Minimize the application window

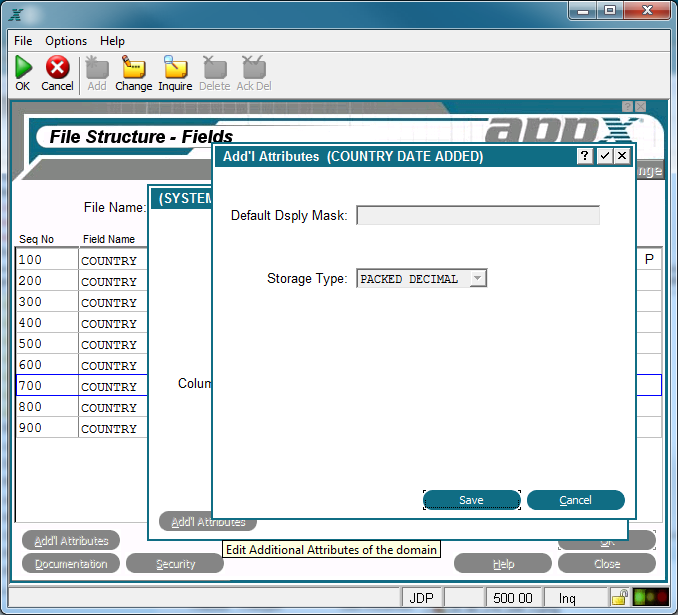pos(583,10)
